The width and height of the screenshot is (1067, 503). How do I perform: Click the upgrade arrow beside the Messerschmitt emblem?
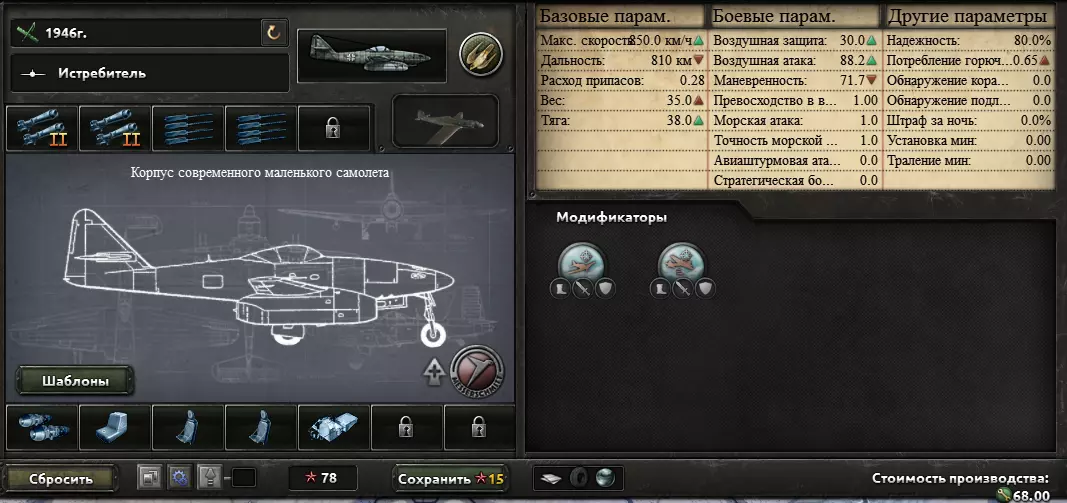pos(435,372)
